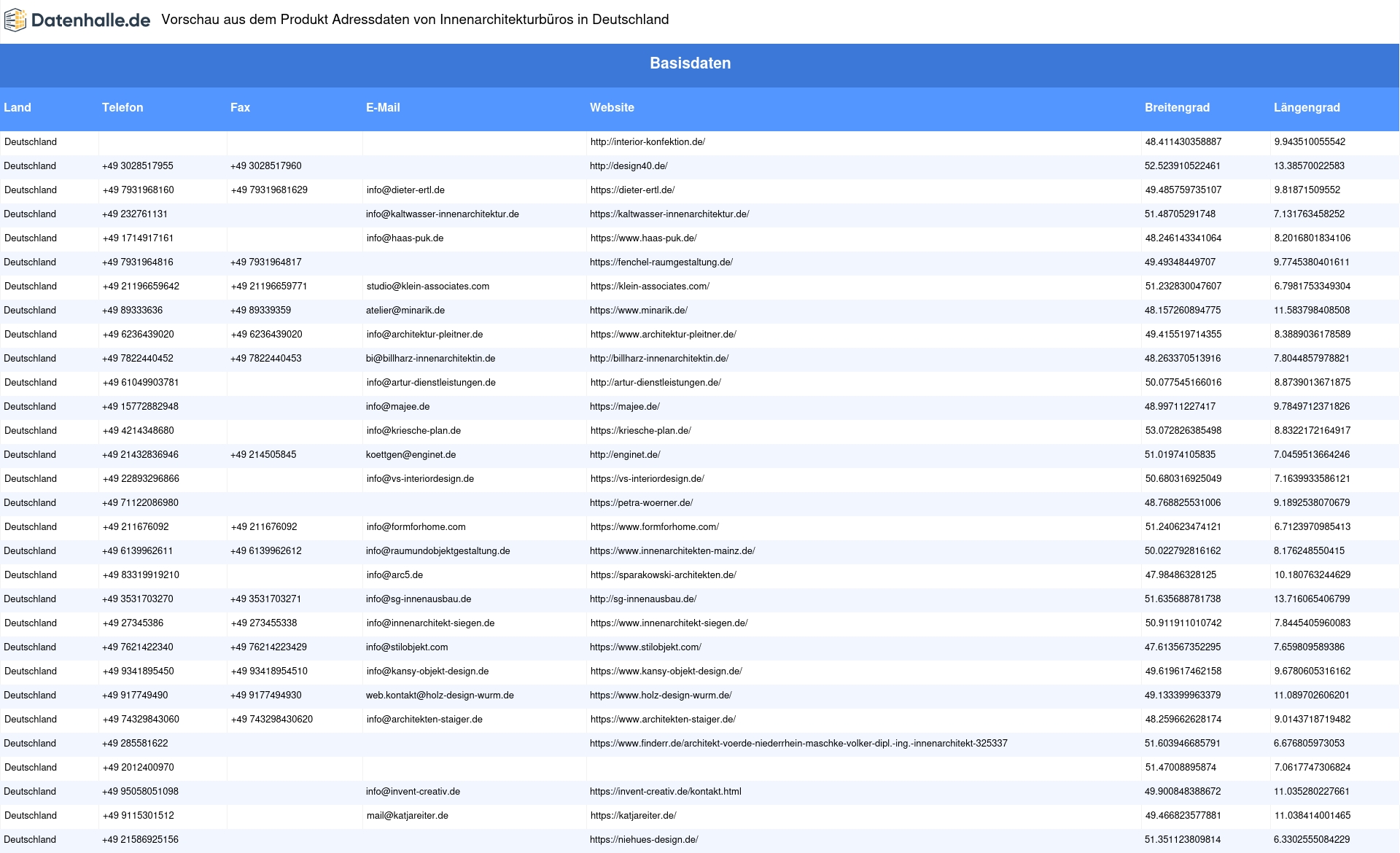Select fax +49 214505845
1400x853 pixels.
click(263, 455)
